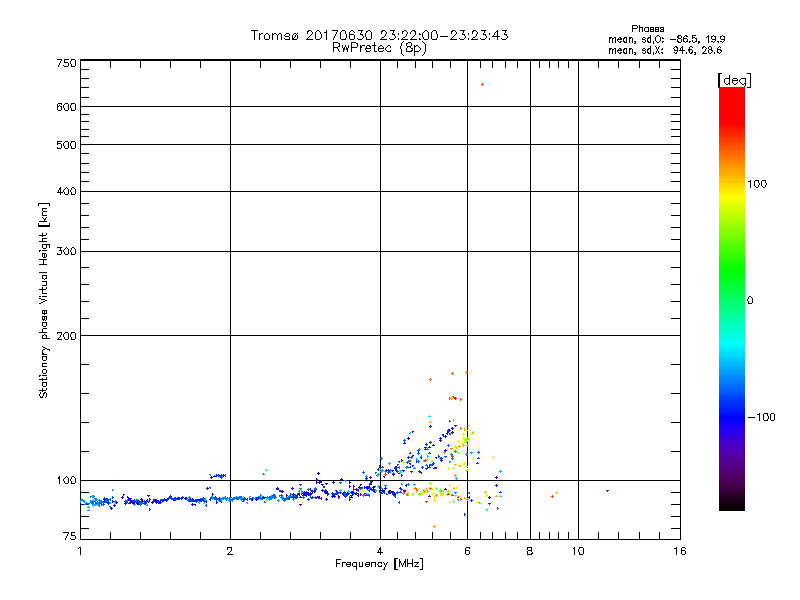Click the 'Stationary phase Virtual Height [km]' axis label
Image resolution: width=800 pixels, height=600 pixels.
(44, 300)
